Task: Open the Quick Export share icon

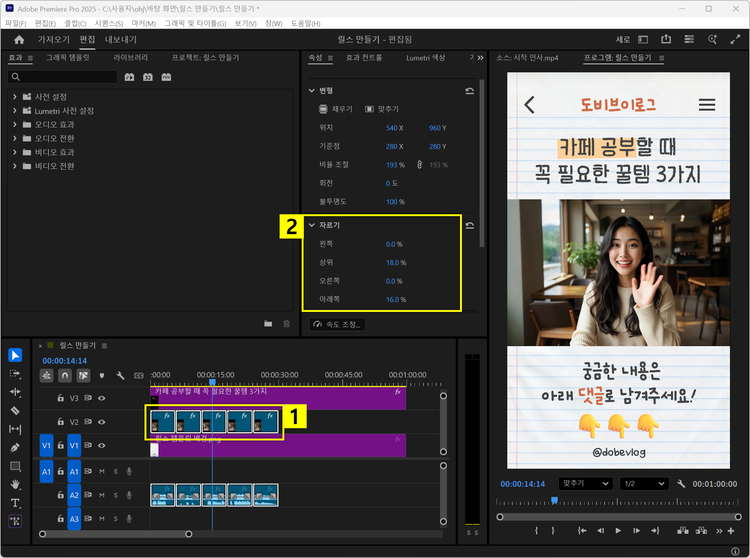Action: (666, 39)
